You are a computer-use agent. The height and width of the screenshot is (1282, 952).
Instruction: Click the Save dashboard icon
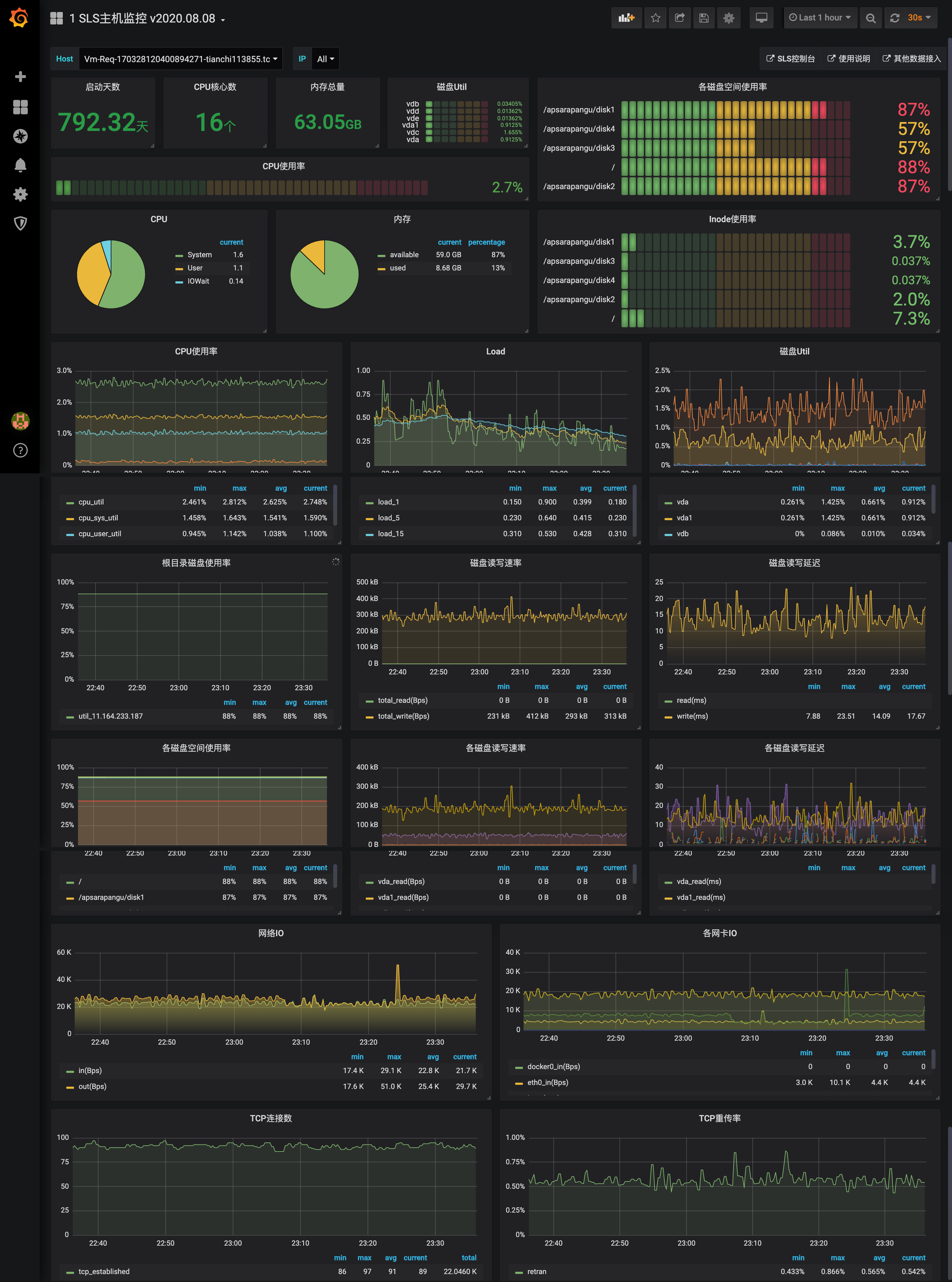point(704,18)
